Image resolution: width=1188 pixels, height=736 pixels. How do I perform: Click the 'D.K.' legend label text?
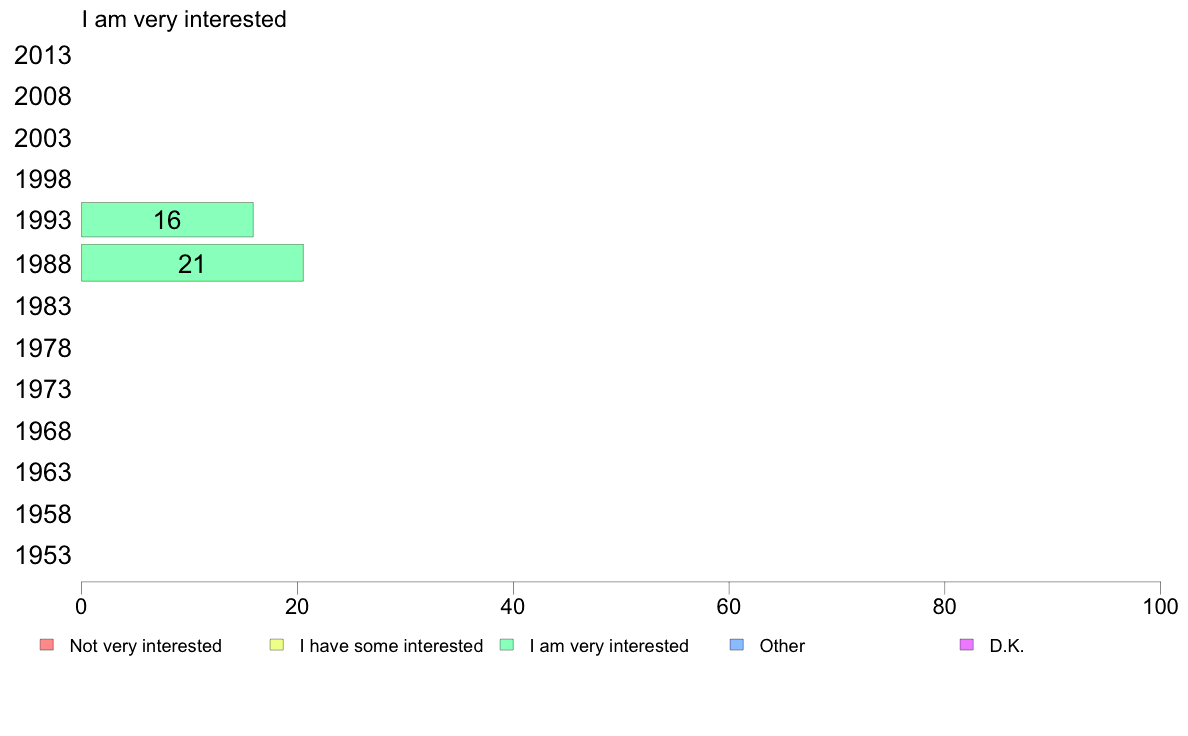[x=1007, y=646]
